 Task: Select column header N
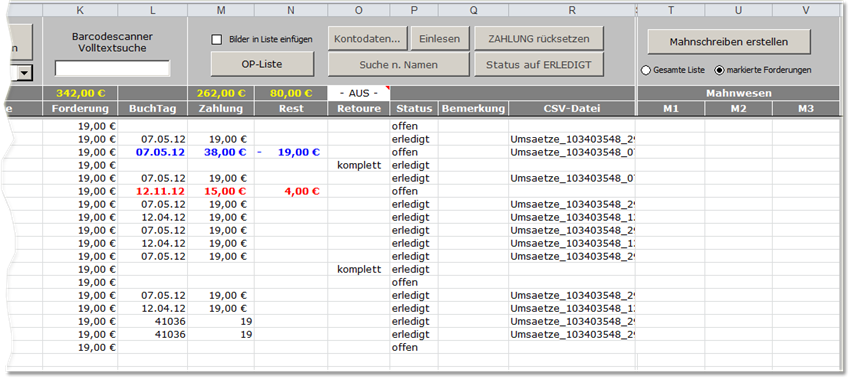click(291, 10)
